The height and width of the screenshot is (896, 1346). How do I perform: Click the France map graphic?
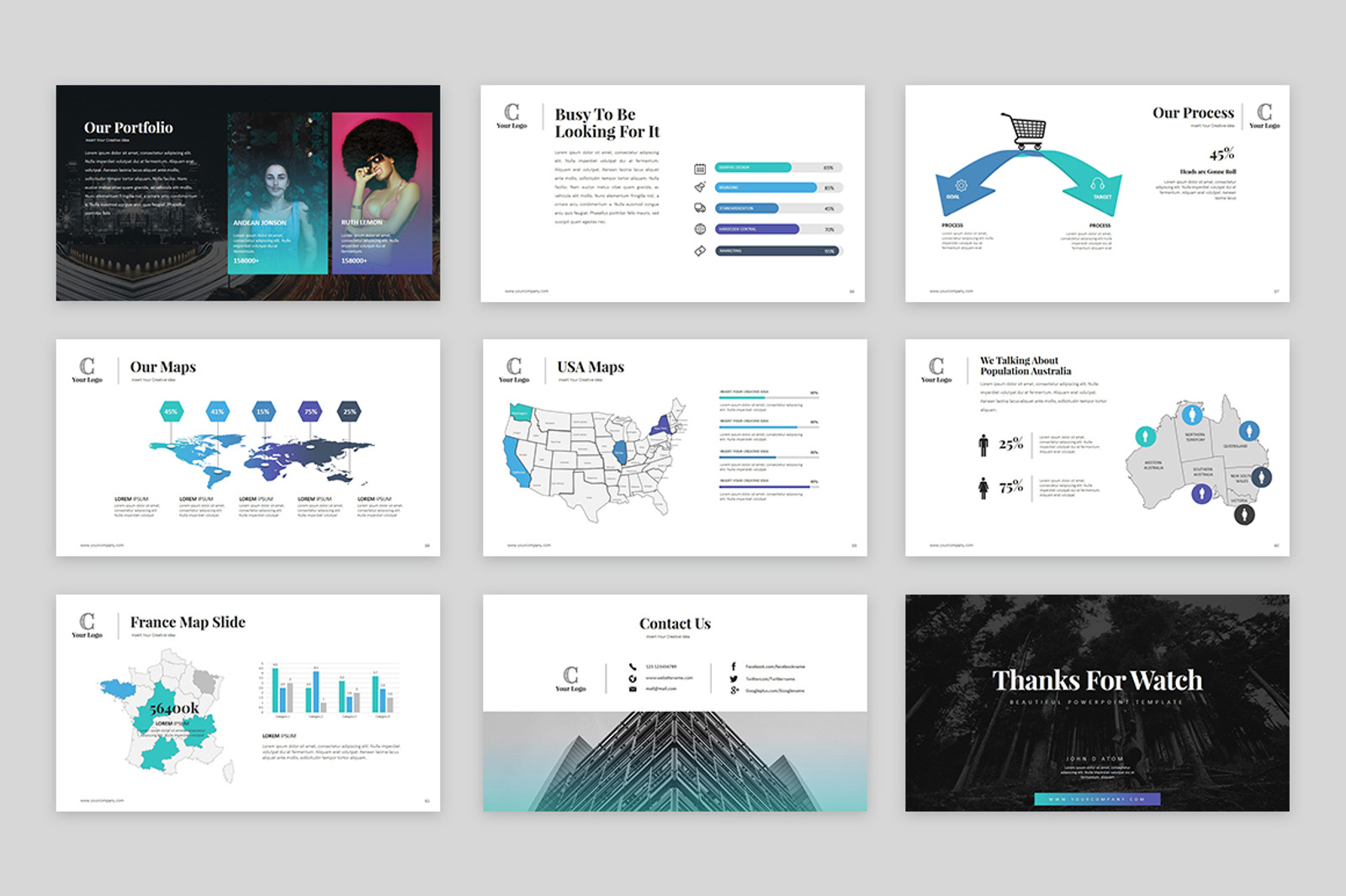(x=166, y=716)
